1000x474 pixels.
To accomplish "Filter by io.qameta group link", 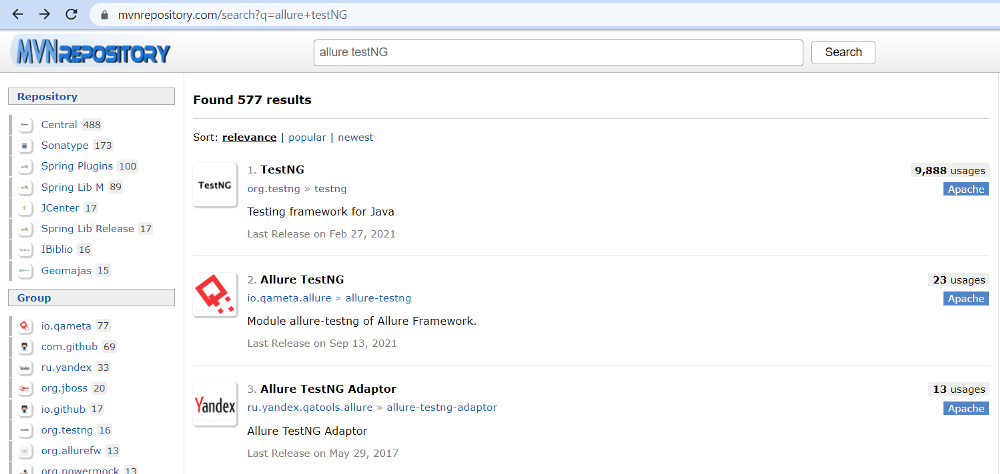I will (66, 326).
